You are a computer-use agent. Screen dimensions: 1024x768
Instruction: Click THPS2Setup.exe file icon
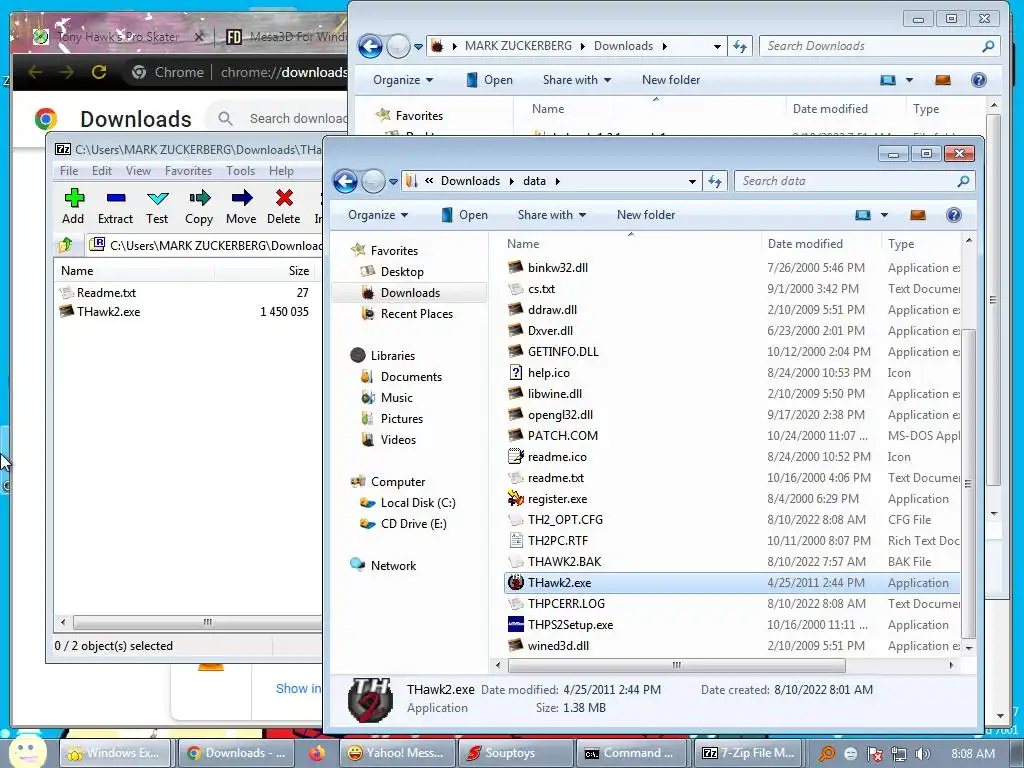point(515,624)
